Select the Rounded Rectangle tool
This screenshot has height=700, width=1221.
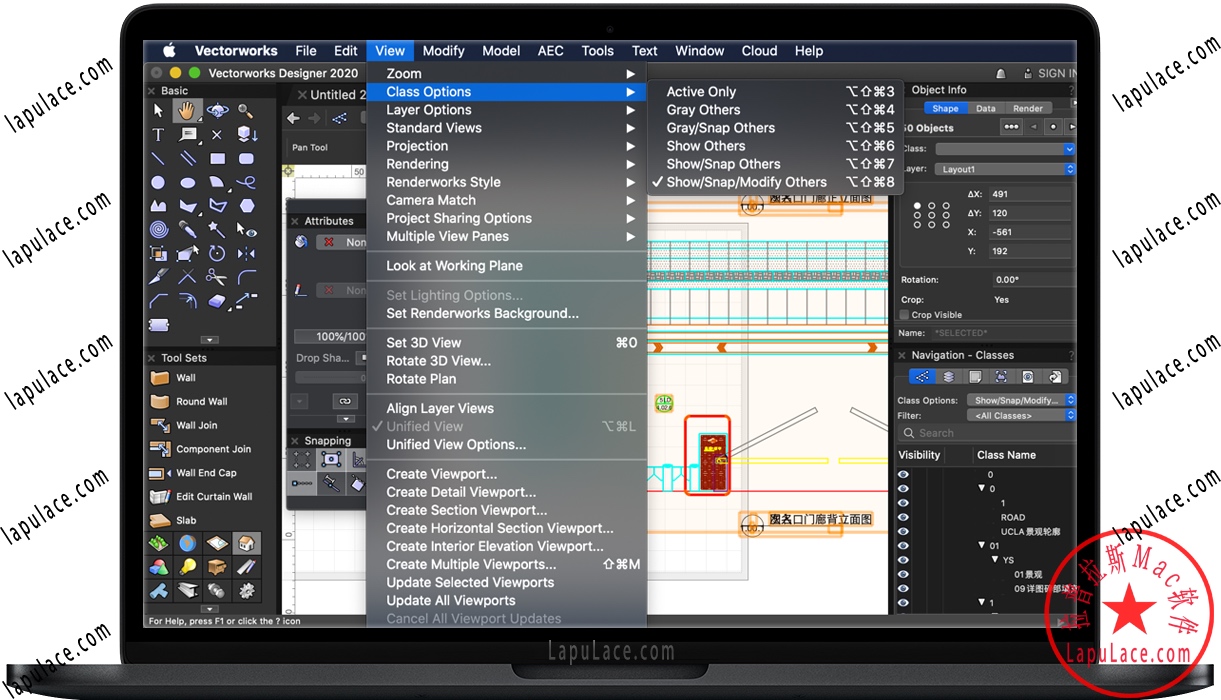coord(246,158)
